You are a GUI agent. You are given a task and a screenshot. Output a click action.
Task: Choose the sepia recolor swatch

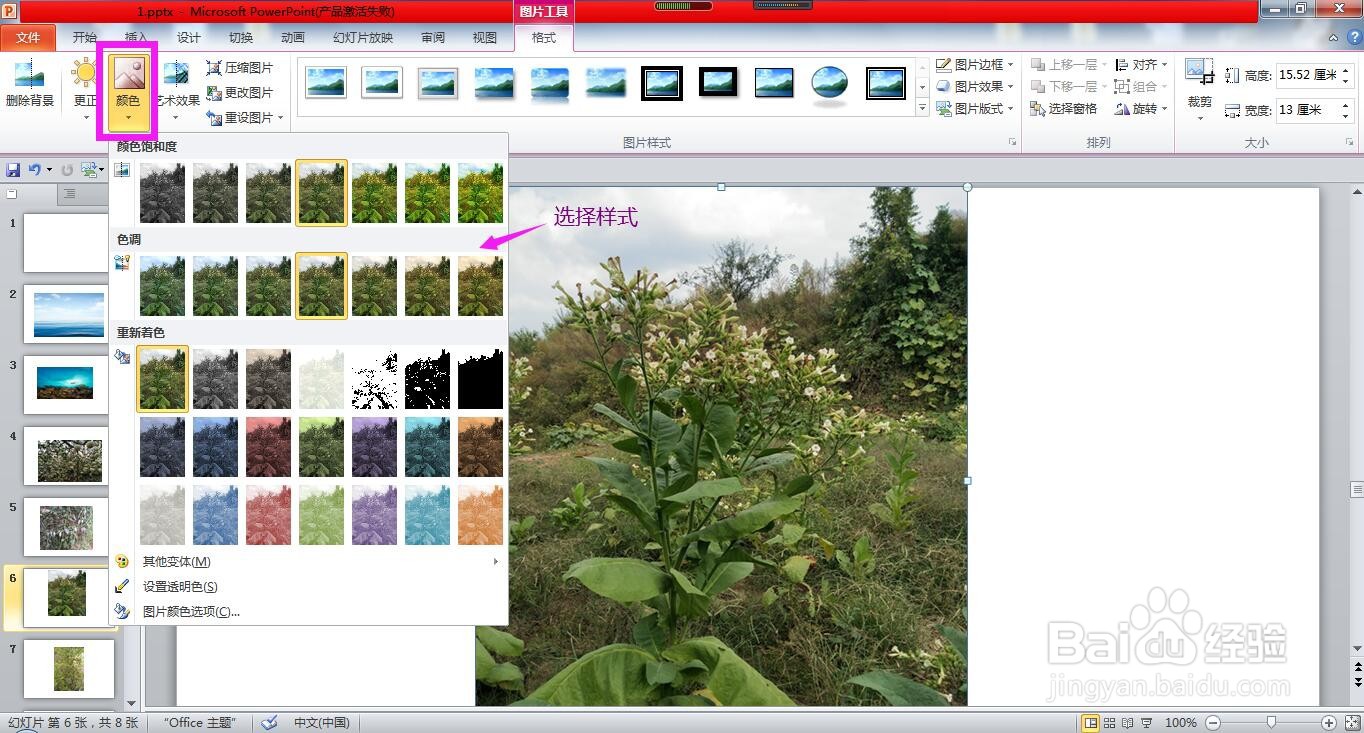(268, 379)
